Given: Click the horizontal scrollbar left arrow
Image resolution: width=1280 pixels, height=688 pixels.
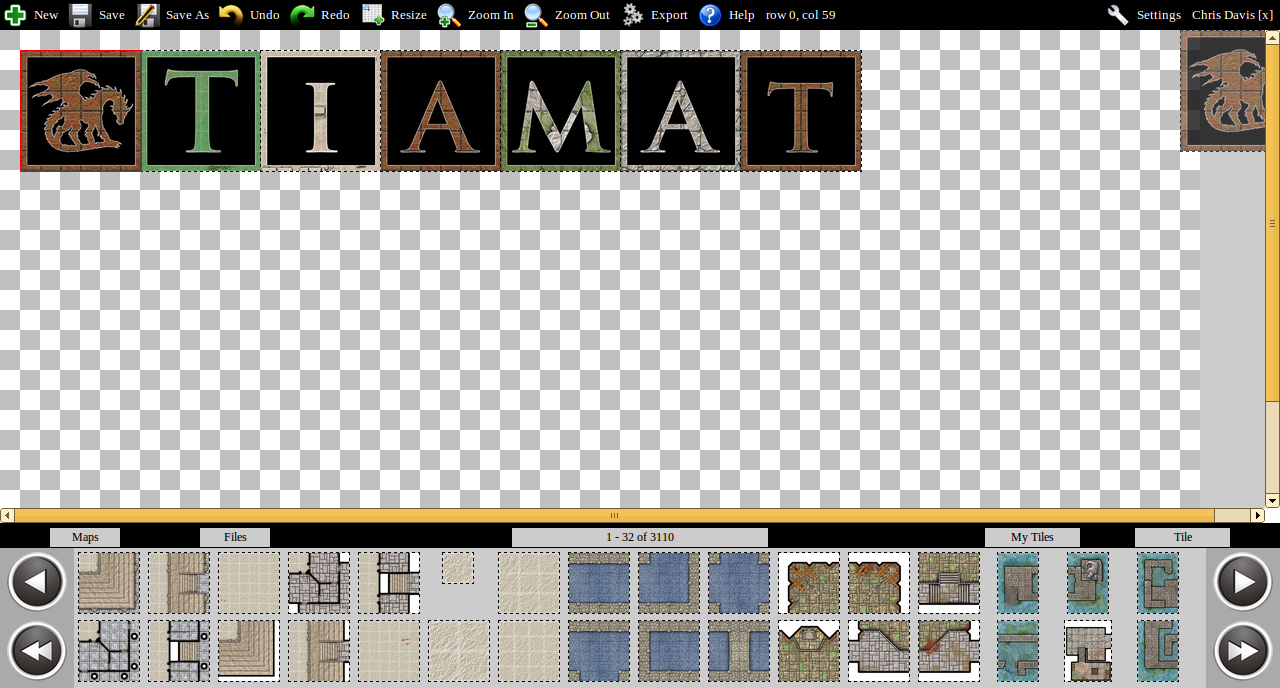Looking at the screenshot, I should [x=7, y=515].
